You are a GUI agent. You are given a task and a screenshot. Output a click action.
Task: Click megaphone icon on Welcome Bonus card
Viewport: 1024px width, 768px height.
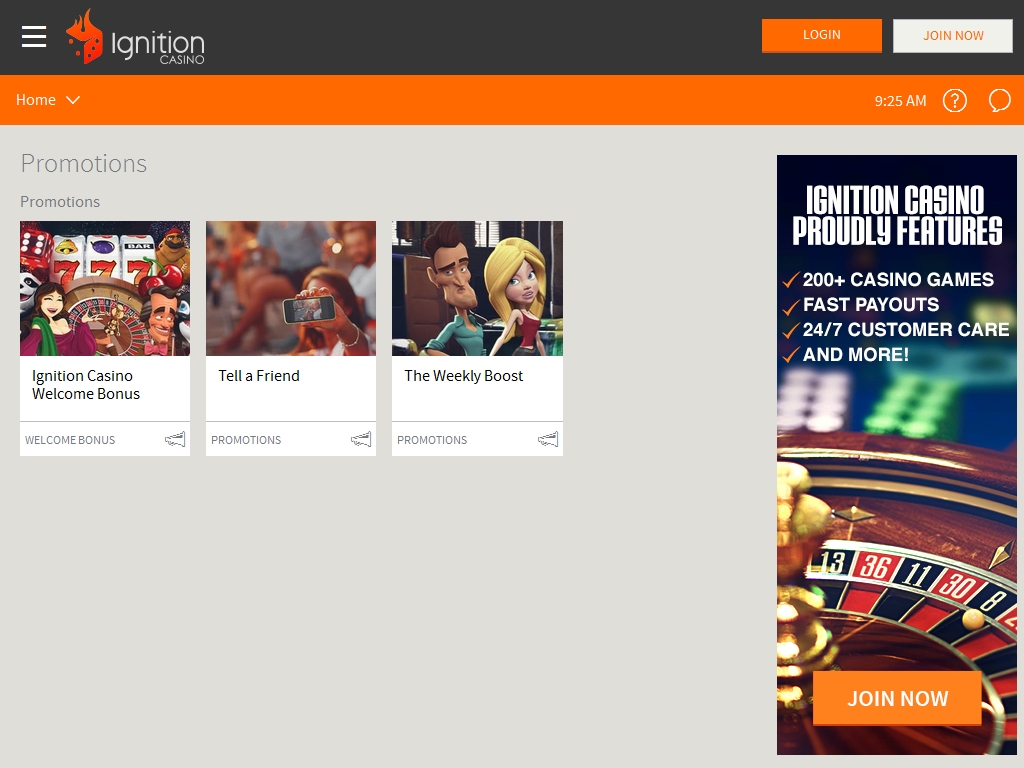(175, 440)
